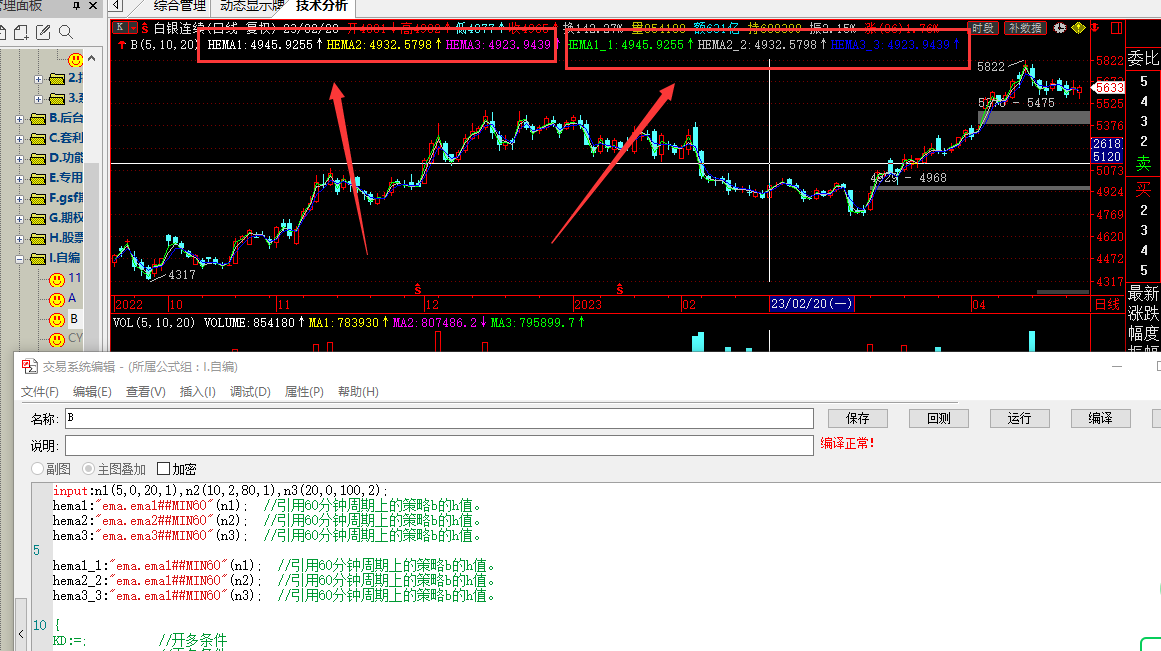Select the red anchor icon on chart header
The image size is (1161, 651).
(1095, 27)
